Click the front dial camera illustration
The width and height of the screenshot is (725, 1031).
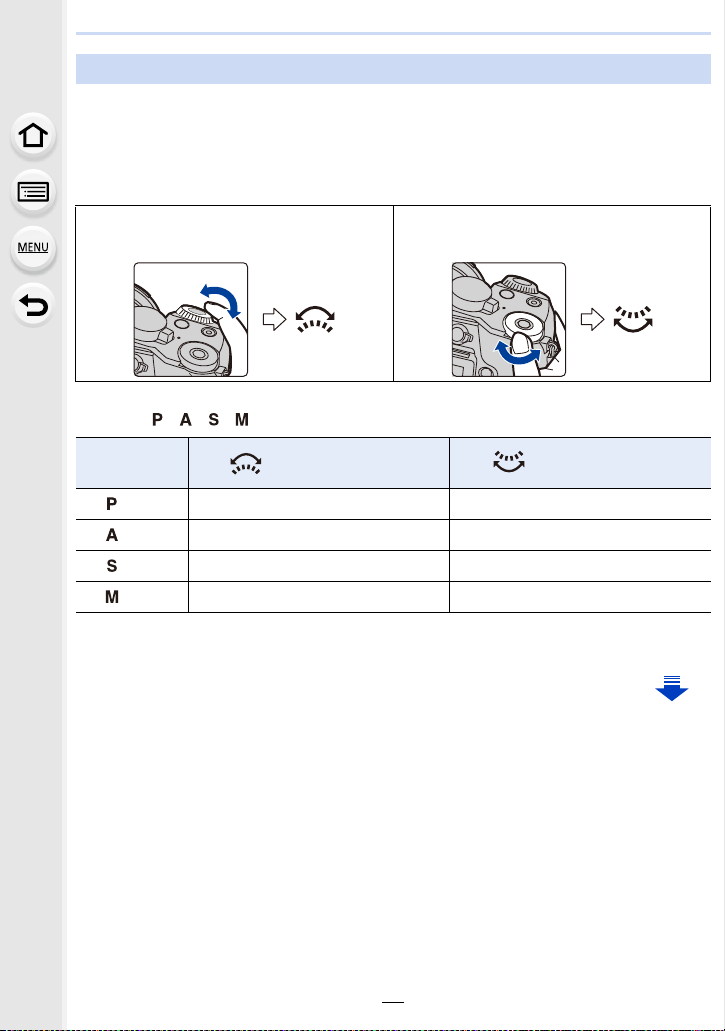(x=190, y=320)
